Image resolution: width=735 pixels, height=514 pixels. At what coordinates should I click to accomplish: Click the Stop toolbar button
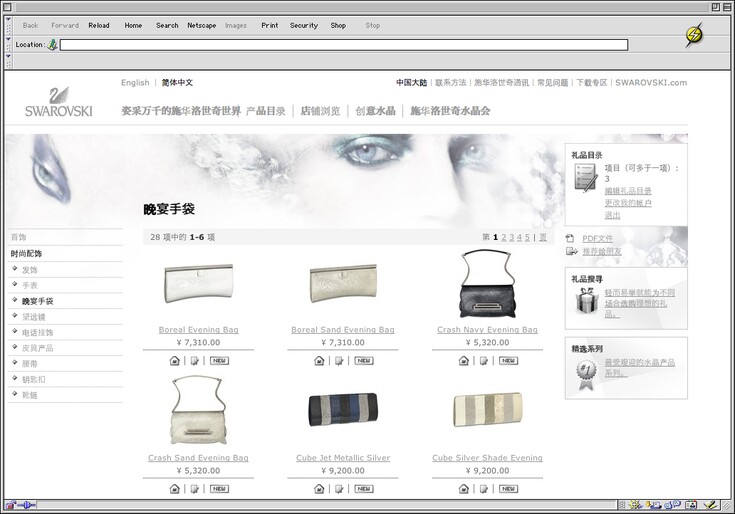(373, 25)
